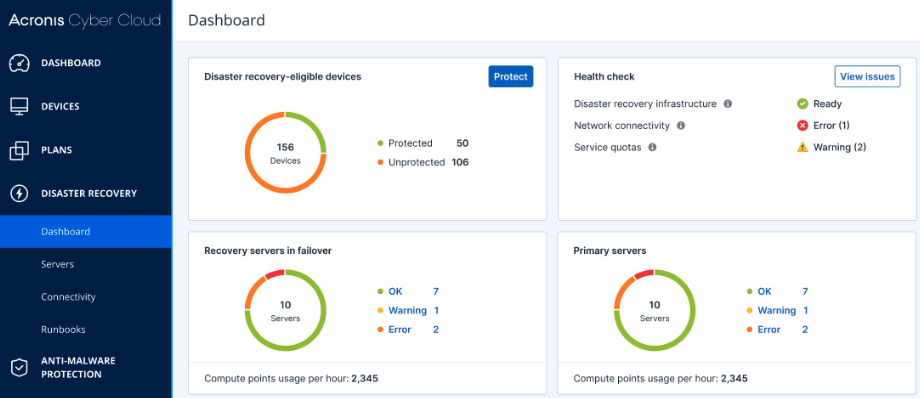Click the Protected count 50
The image size is (920, 398).
[x=462, y=143]
